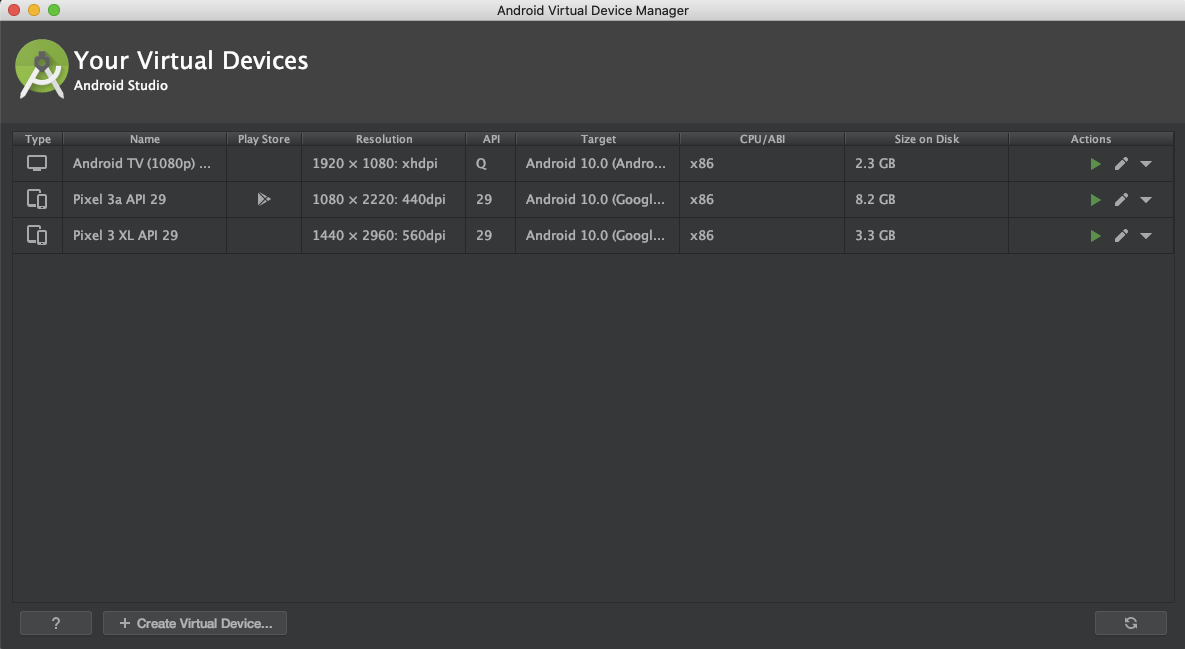The image size is (1185, 649).
Task: Sort by the Resolution column header
Action: [x=384, y=139]
